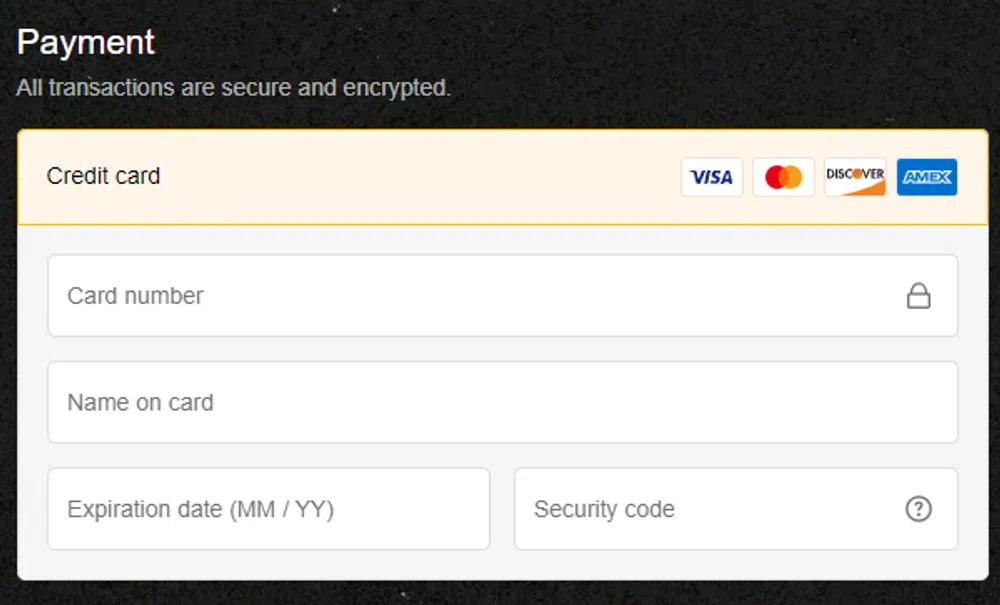
Task: Click the empty middle of the Credit card header bar
Action: click(x=420, y=177)
